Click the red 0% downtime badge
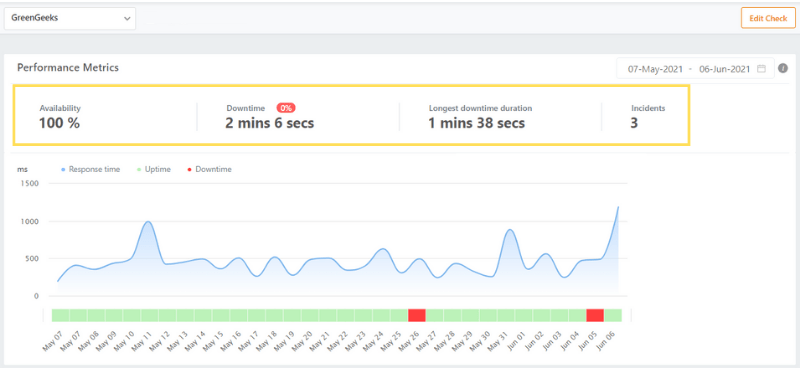This screenshot has width=800, height=370. click(286, 108)
